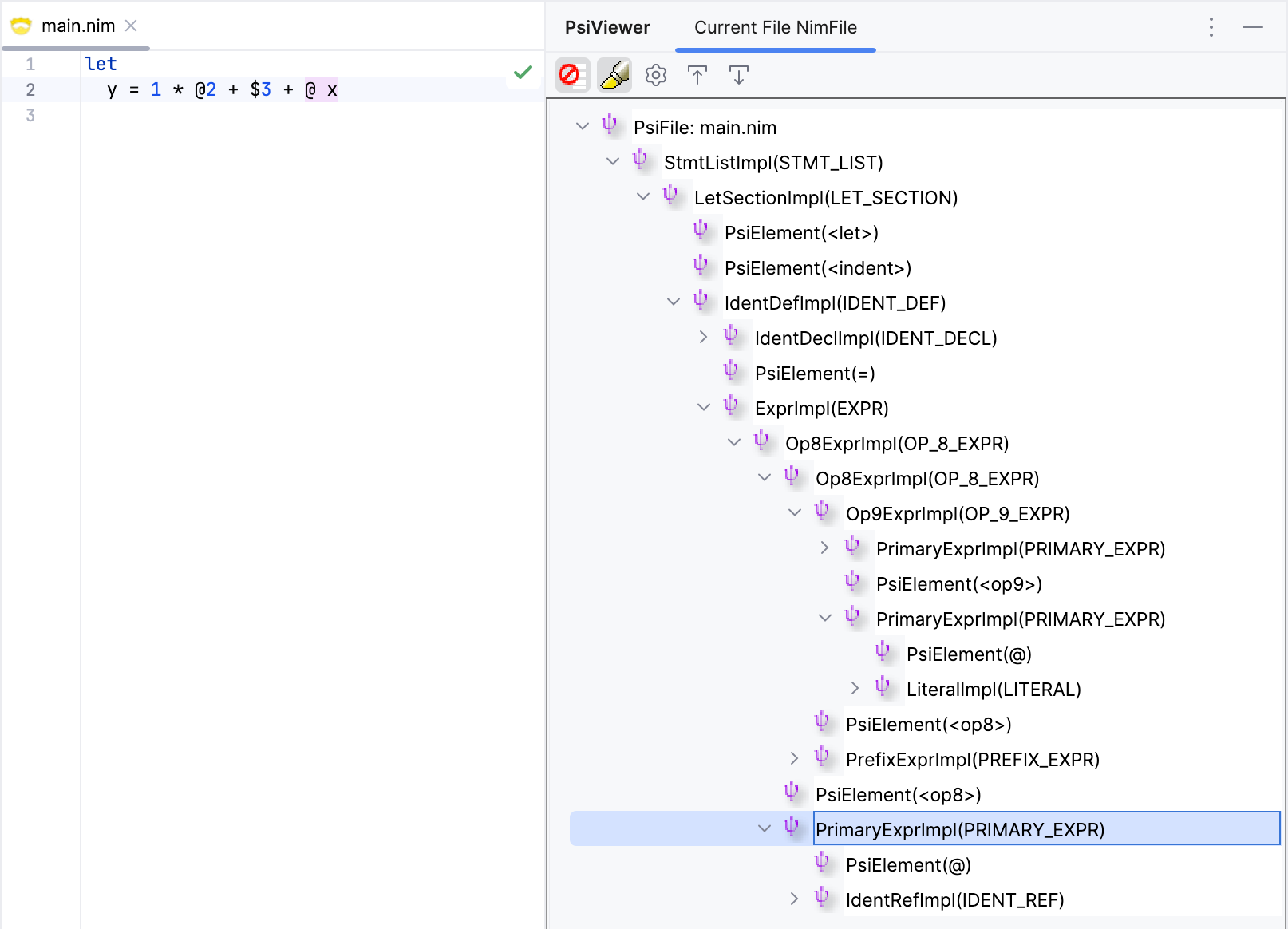Screen dimensions: 1288x929
Task: Select LetSectionImpl(LET_SECTION) row text
Action: [826, 198]
